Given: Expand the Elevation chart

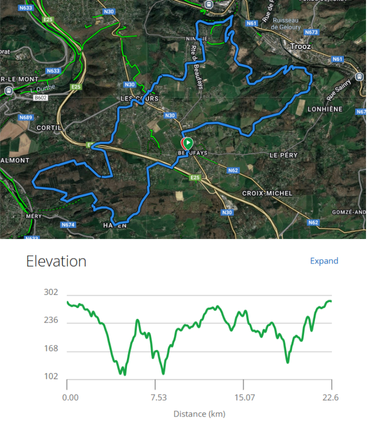Looking at the screenshot, I should tap(324, 261).
